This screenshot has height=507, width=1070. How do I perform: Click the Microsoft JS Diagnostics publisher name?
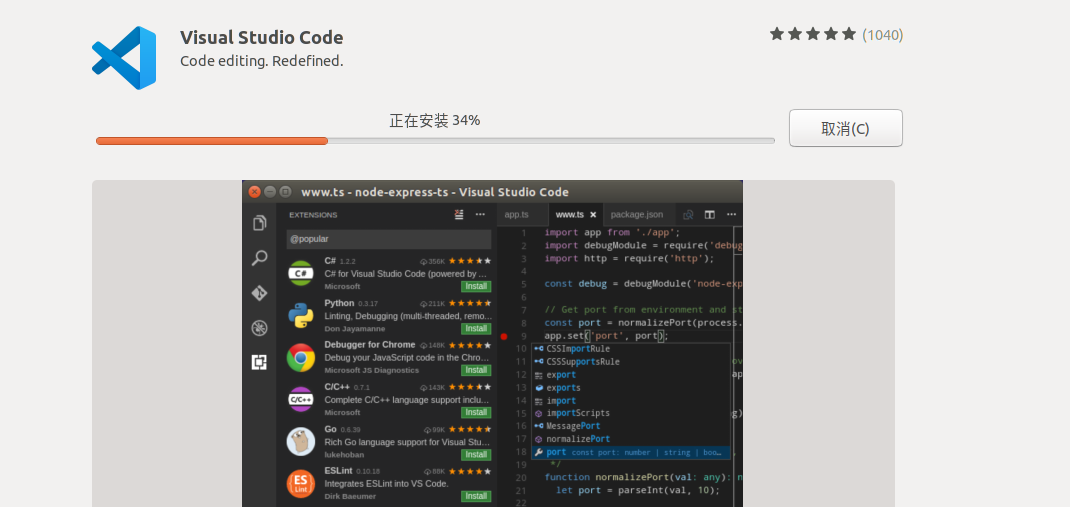pyautogui.click(x=372, y=371)
